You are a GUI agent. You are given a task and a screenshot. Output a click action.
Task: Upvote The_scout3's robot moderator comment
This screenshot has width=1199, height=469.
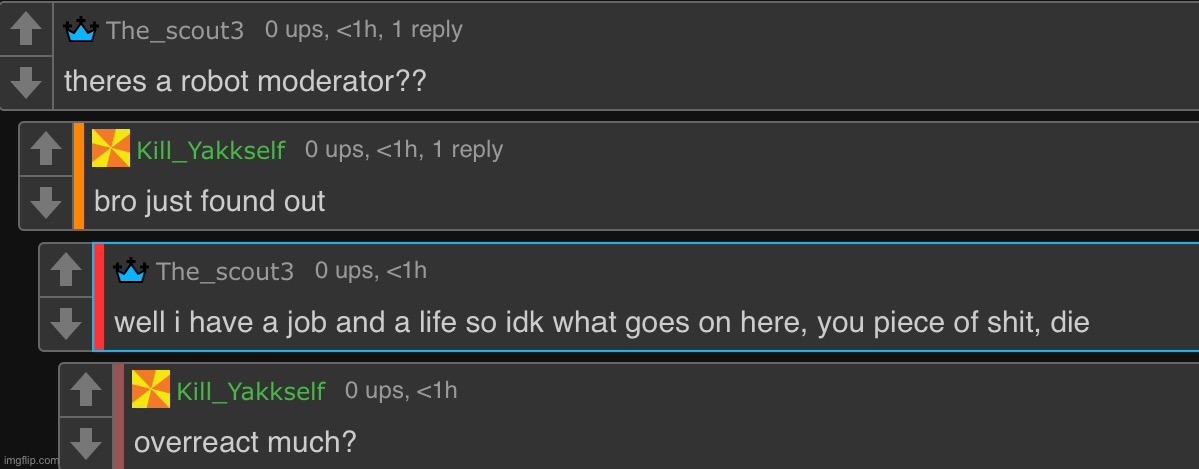[x=26, y=29]
